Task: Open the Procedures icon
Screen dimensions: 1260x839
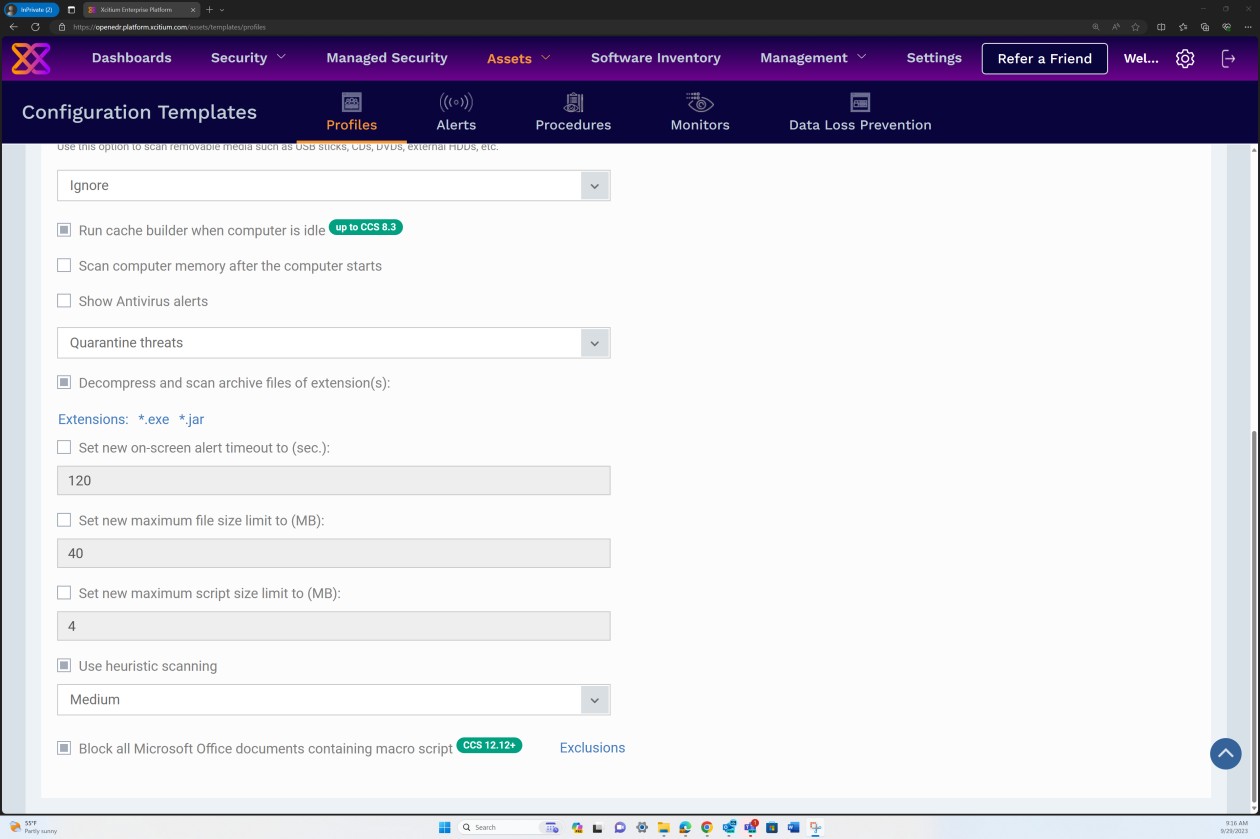Action: pyautogui.click(x=573, y=102)
